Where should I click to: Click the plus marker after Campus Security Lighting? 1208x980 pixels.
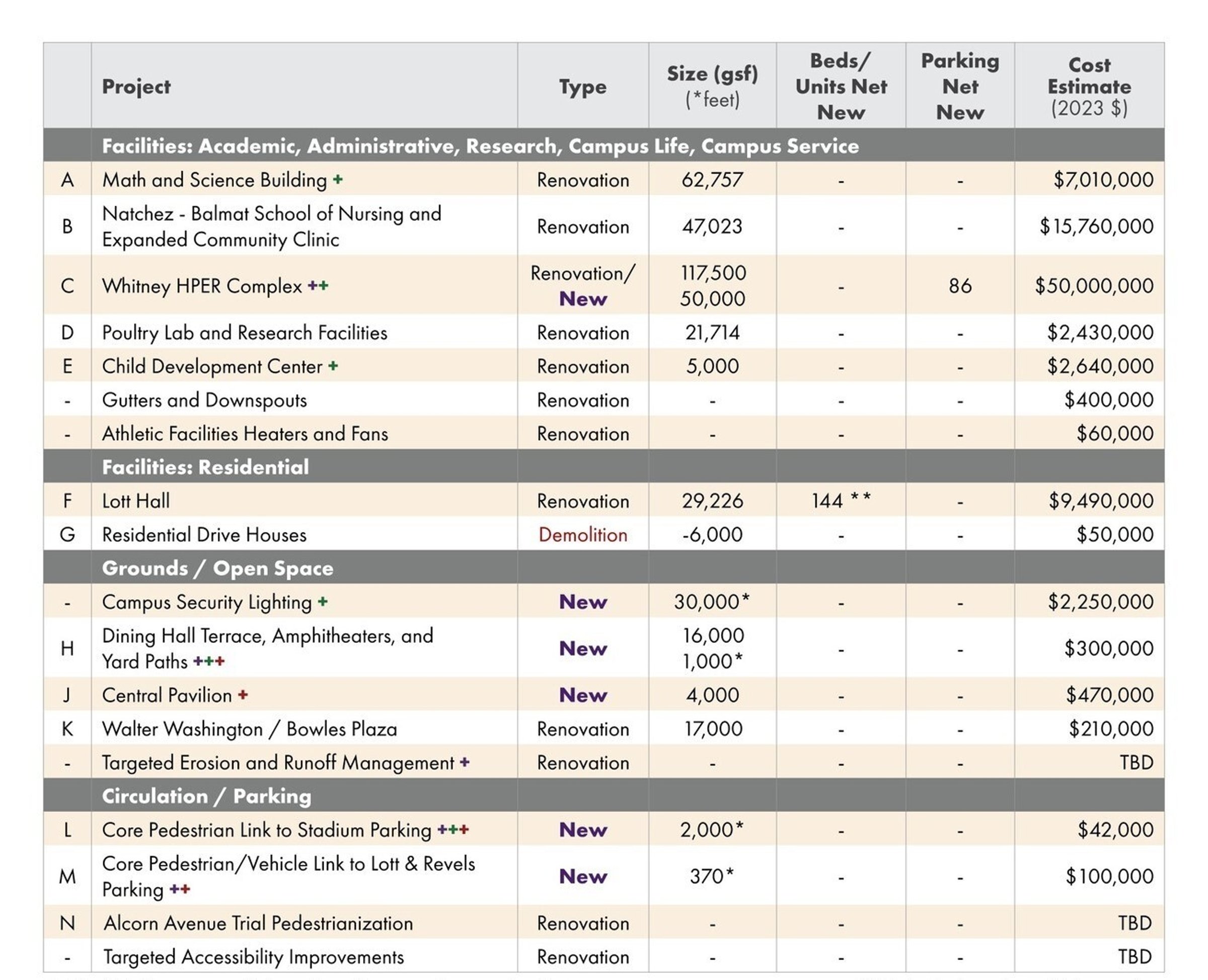point(323,601)
